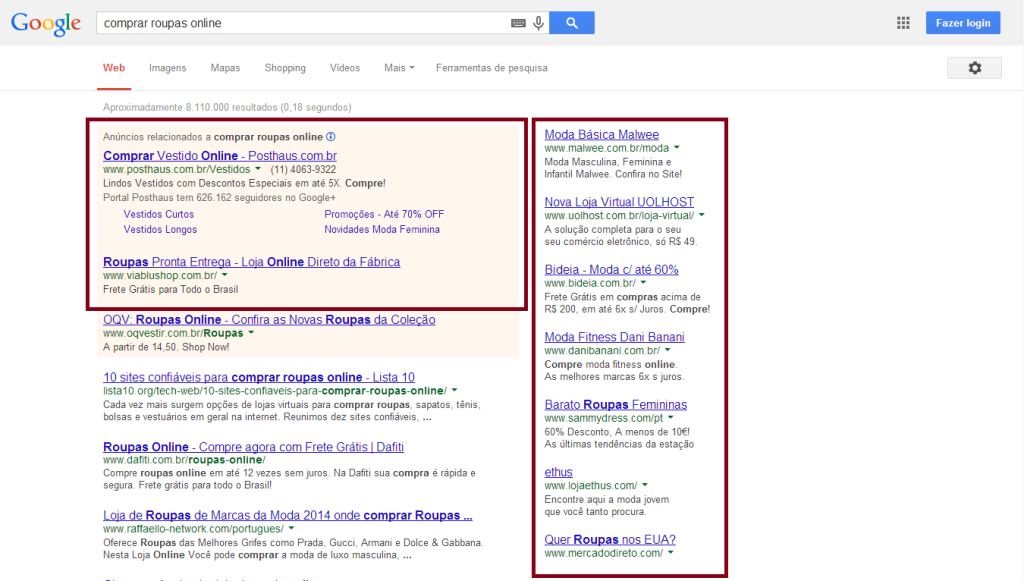
Task: Open OQV Roupas Online ad link
Action: click(x=269, y=320)
